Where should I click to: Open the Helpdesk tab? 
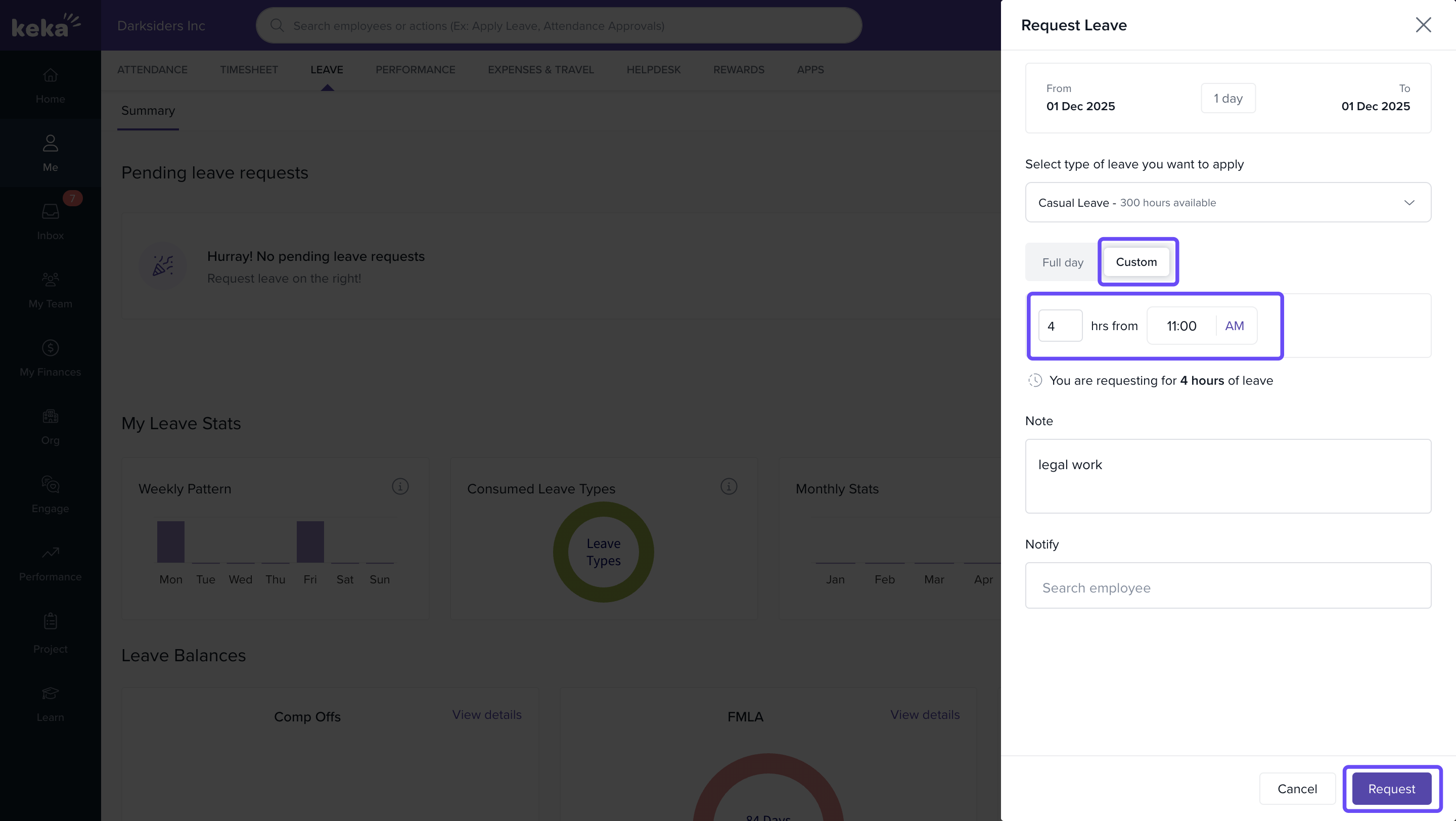click(x=653, y=69)
